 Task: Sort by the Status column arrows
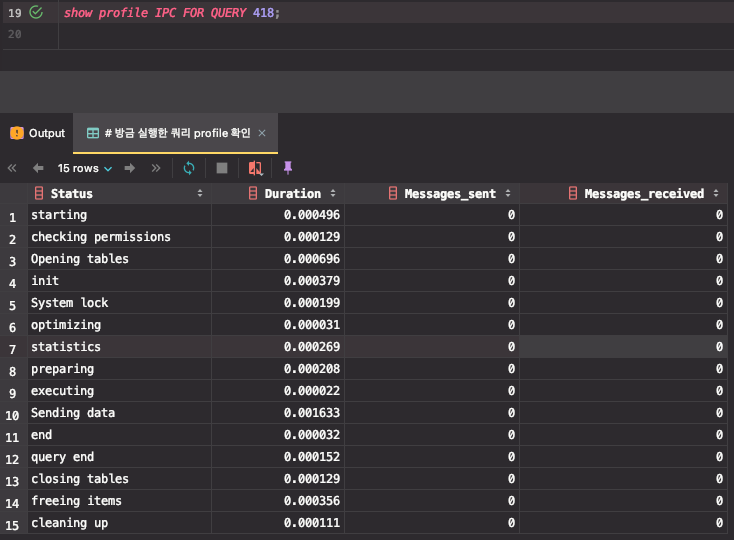click(x=200, y=193)
